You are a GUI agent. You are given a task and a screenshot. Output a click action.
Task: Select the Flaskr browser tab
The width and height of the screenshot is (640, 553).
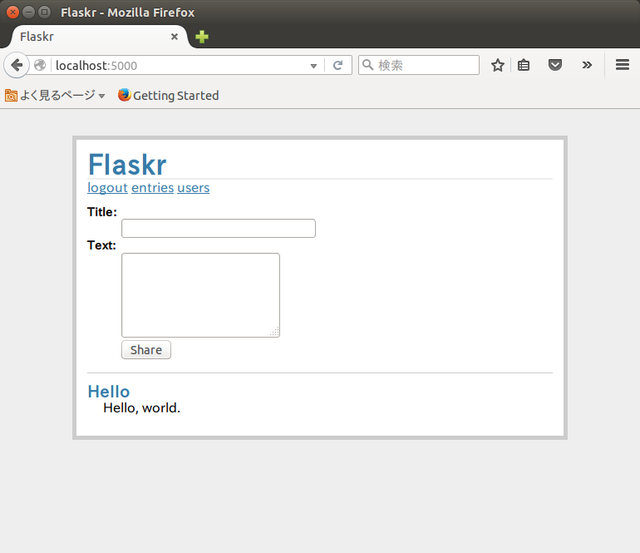point(98,37)
